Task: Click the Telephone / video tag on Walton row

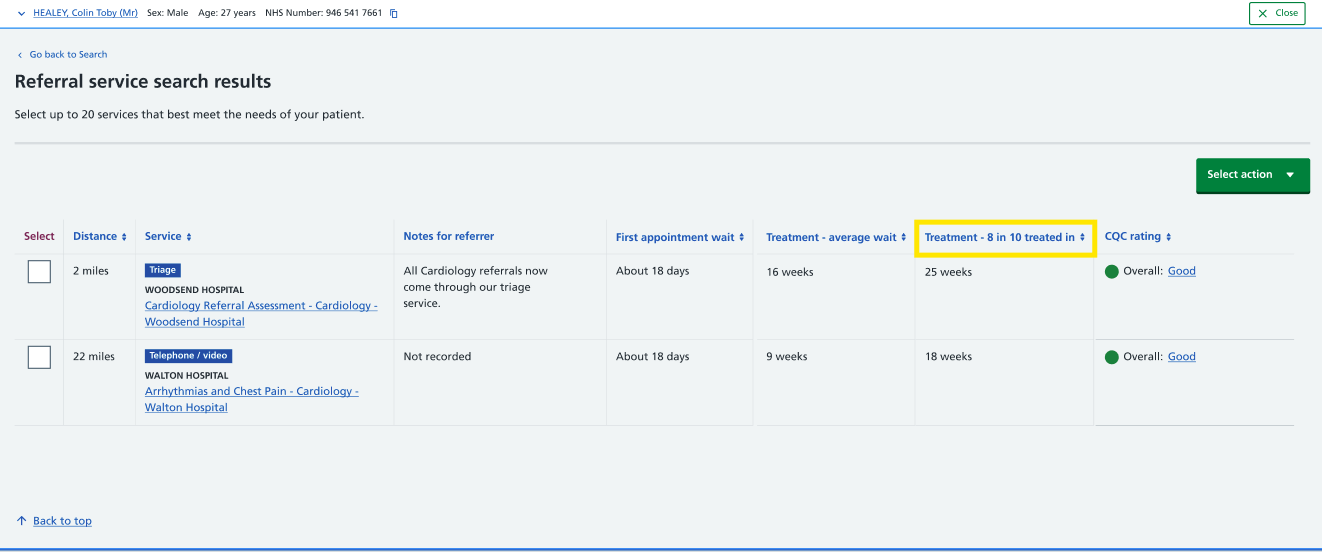Action: click(189, 356)
